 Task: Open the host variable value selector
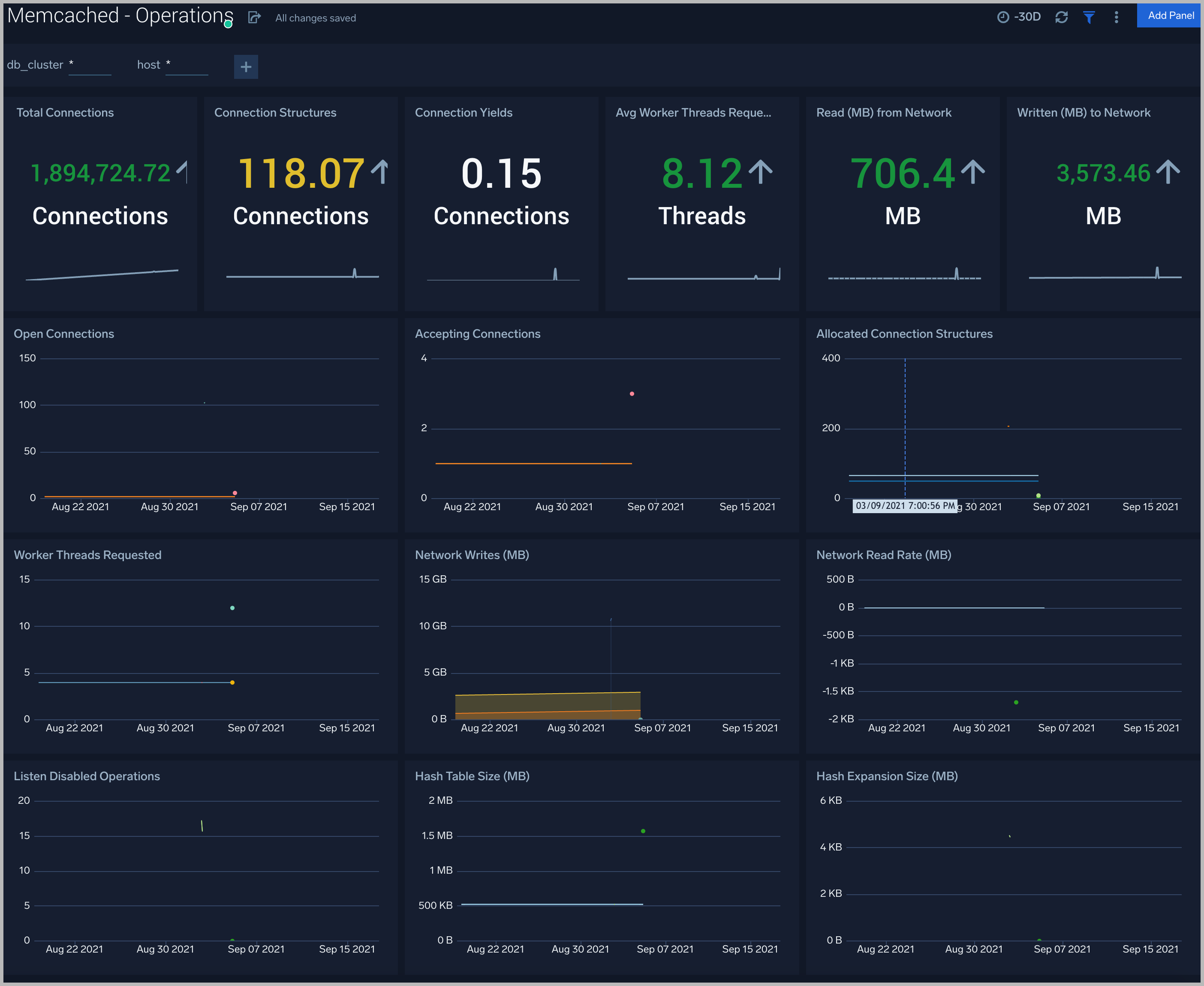pos(187,66)
